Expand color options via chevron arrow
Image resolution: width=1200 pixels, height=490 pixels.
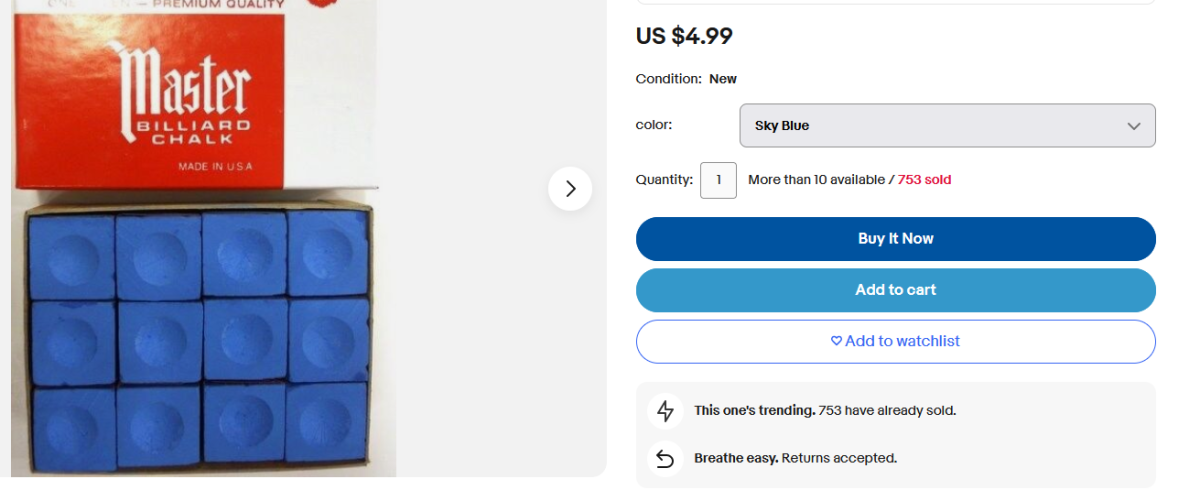click(1133, 126)
